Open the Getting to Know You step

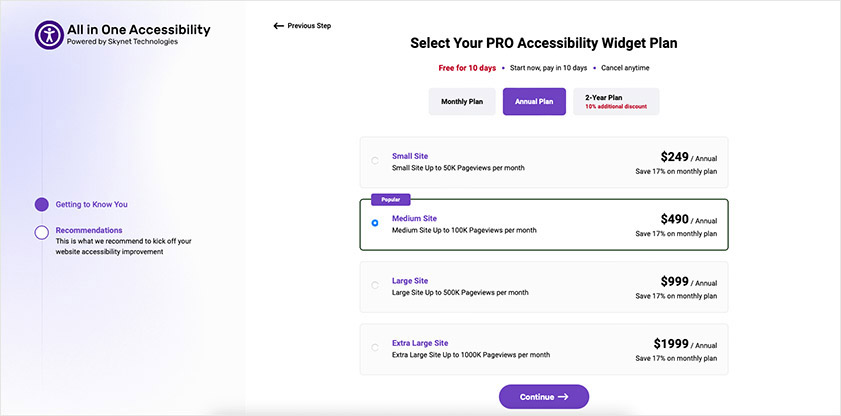[x=92, y=204]
